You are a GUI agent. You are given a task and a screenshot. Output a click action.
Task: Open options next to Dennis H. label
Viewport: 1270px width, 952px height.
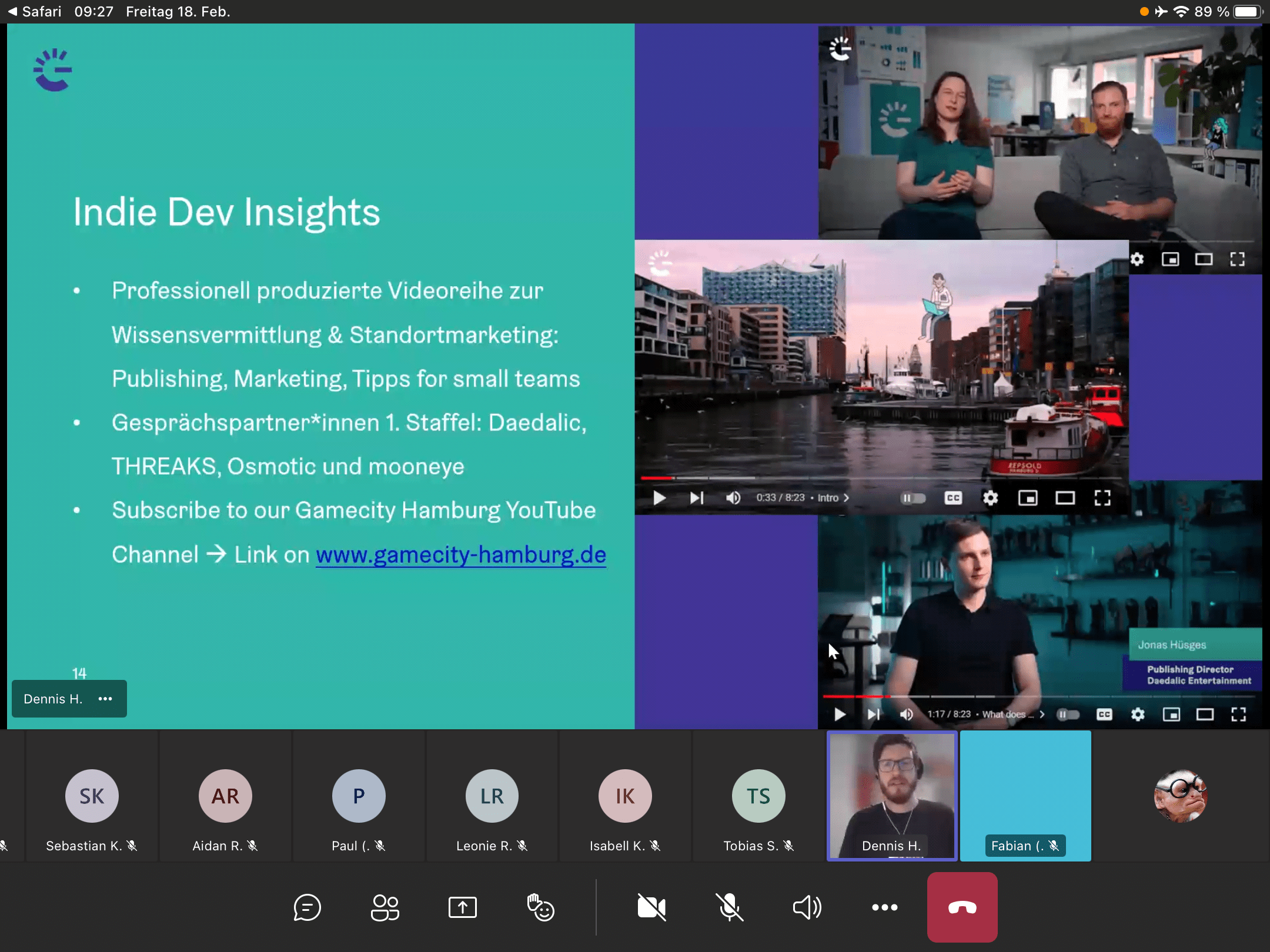tap(105, 699)
